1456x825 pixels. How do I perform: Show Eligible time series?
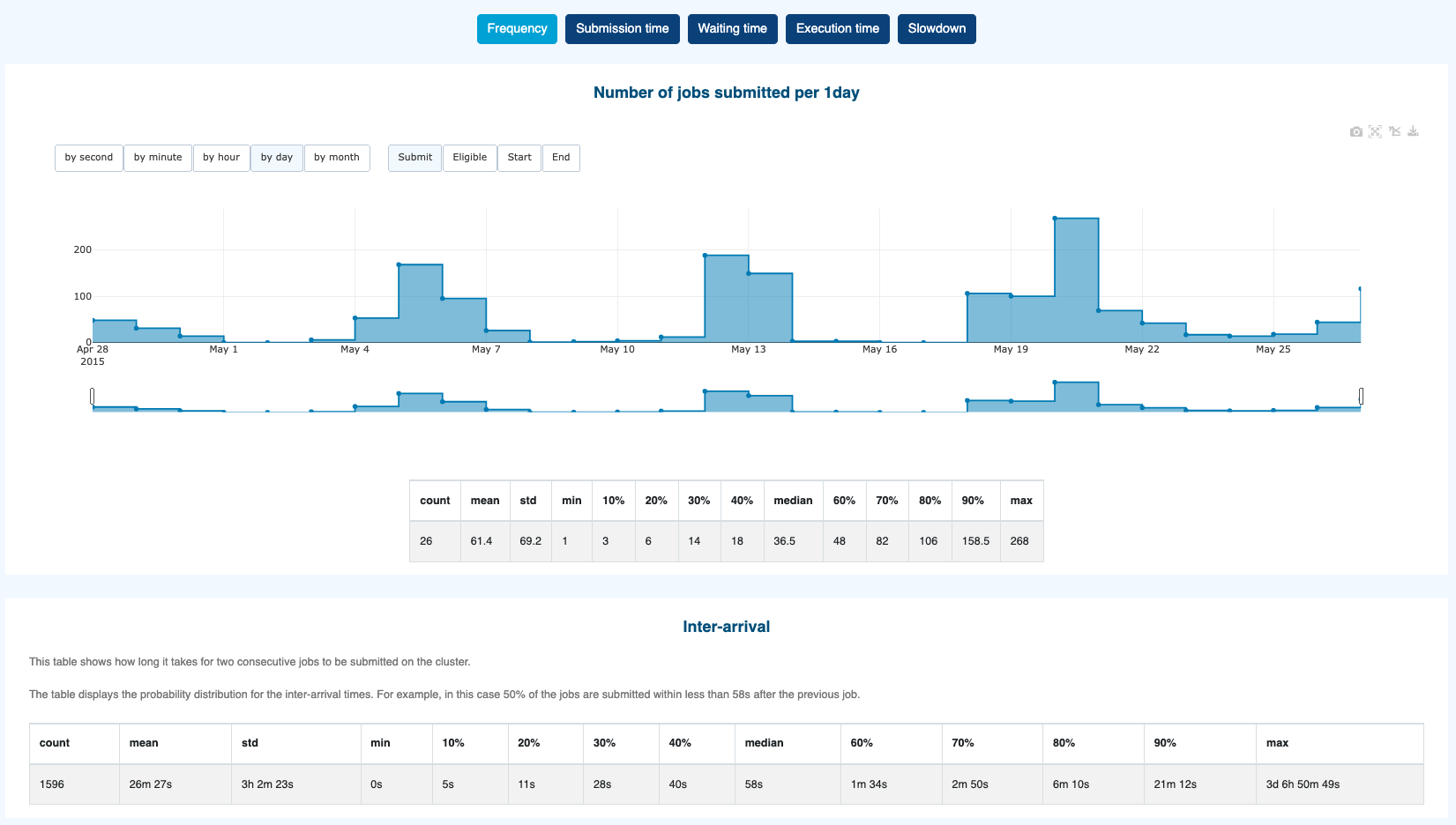470,158
